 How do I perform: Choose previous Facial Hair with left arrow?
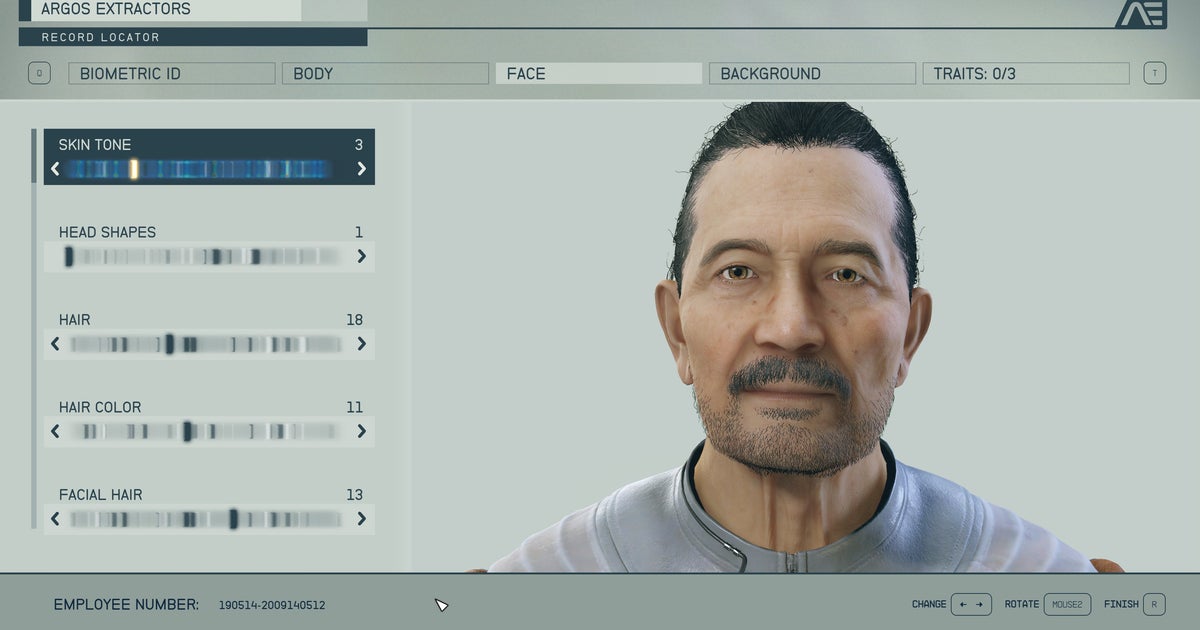[x=55, y=519]
